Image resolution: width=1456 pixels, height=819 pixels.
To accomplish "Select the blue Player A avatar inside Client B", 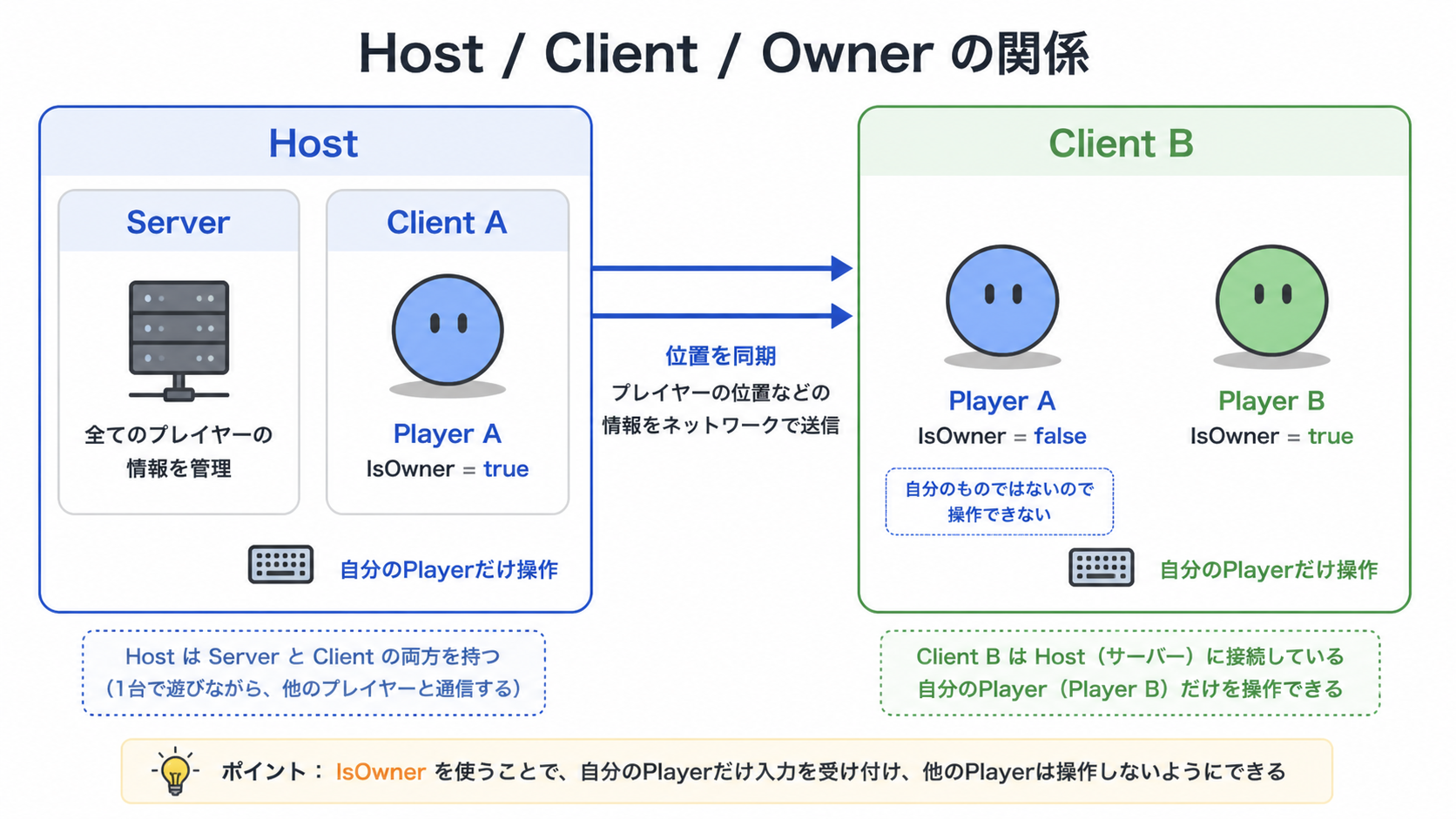I will pos(1002,300).
